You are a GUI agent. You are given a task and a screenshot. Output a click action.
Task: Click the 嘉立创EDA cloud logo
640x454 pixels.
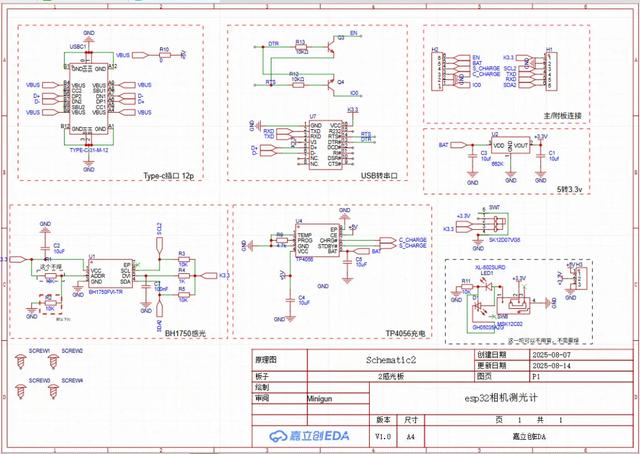[309, 436]
